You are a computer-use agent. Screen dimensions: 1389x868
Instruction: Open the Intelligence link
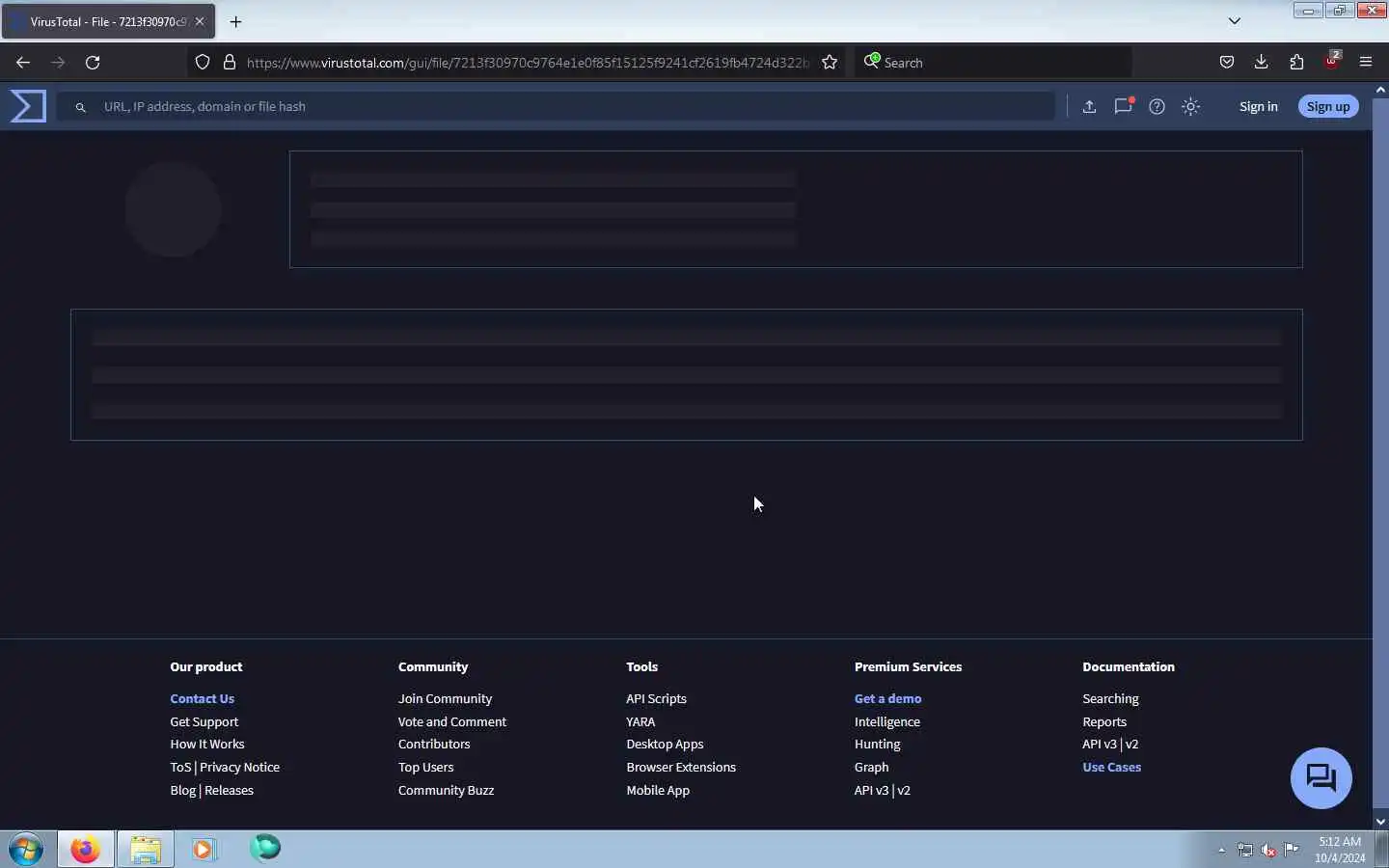tap(886, 722)
